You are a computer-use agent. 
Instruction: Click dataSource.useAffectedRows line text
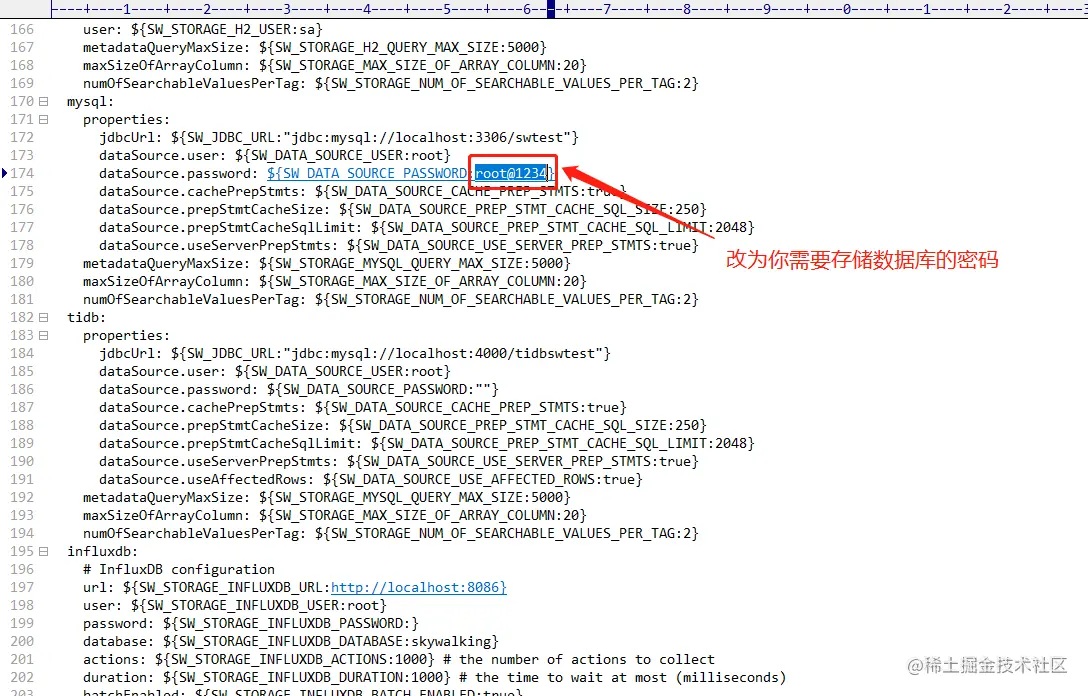[371, 479]
